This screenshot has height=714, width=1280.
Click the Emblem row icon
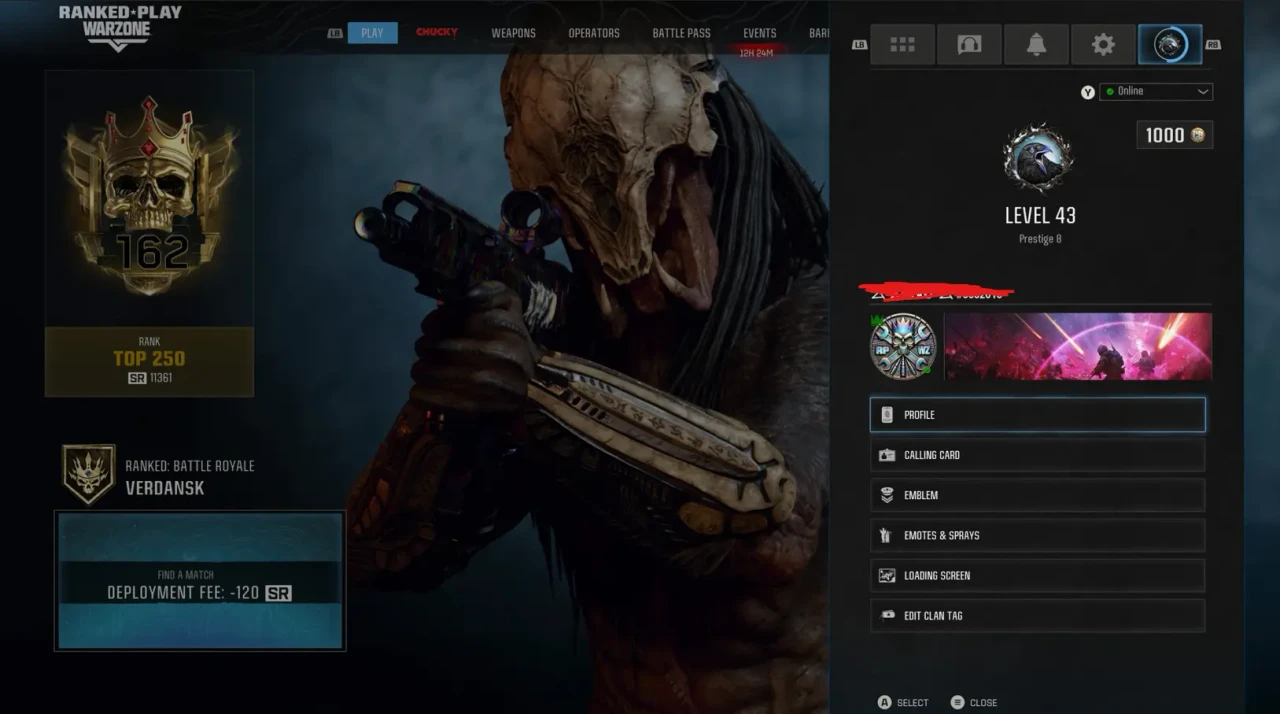(x=886, y=495)
